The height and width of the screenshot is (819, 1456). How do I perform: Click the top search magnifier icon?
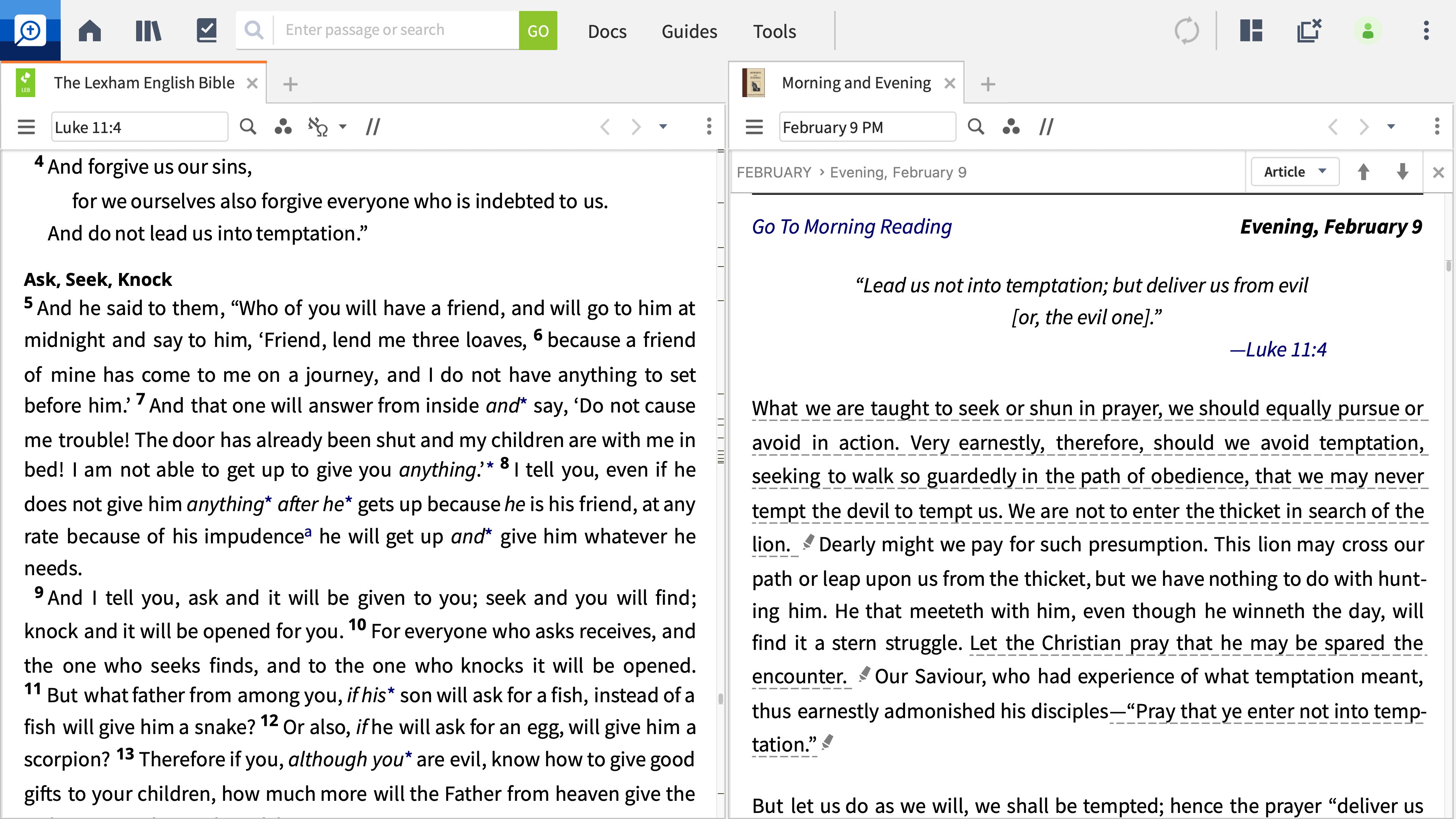[x=254, y=30]
